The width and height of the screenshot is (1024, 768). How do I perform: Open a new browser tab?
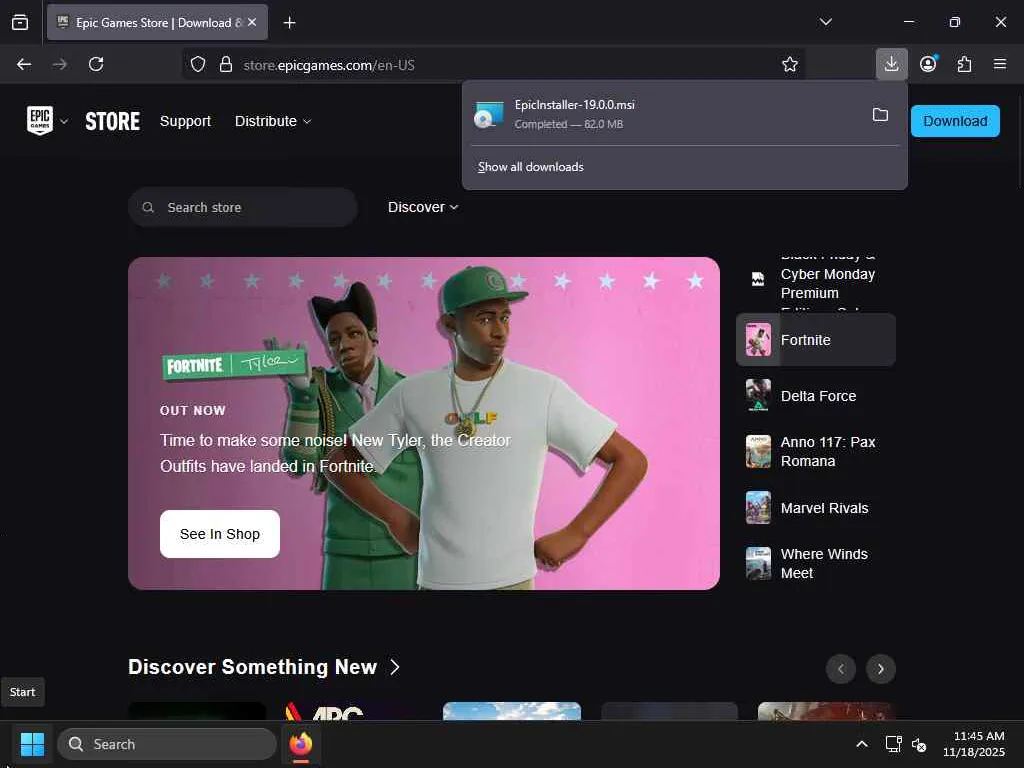289,23
